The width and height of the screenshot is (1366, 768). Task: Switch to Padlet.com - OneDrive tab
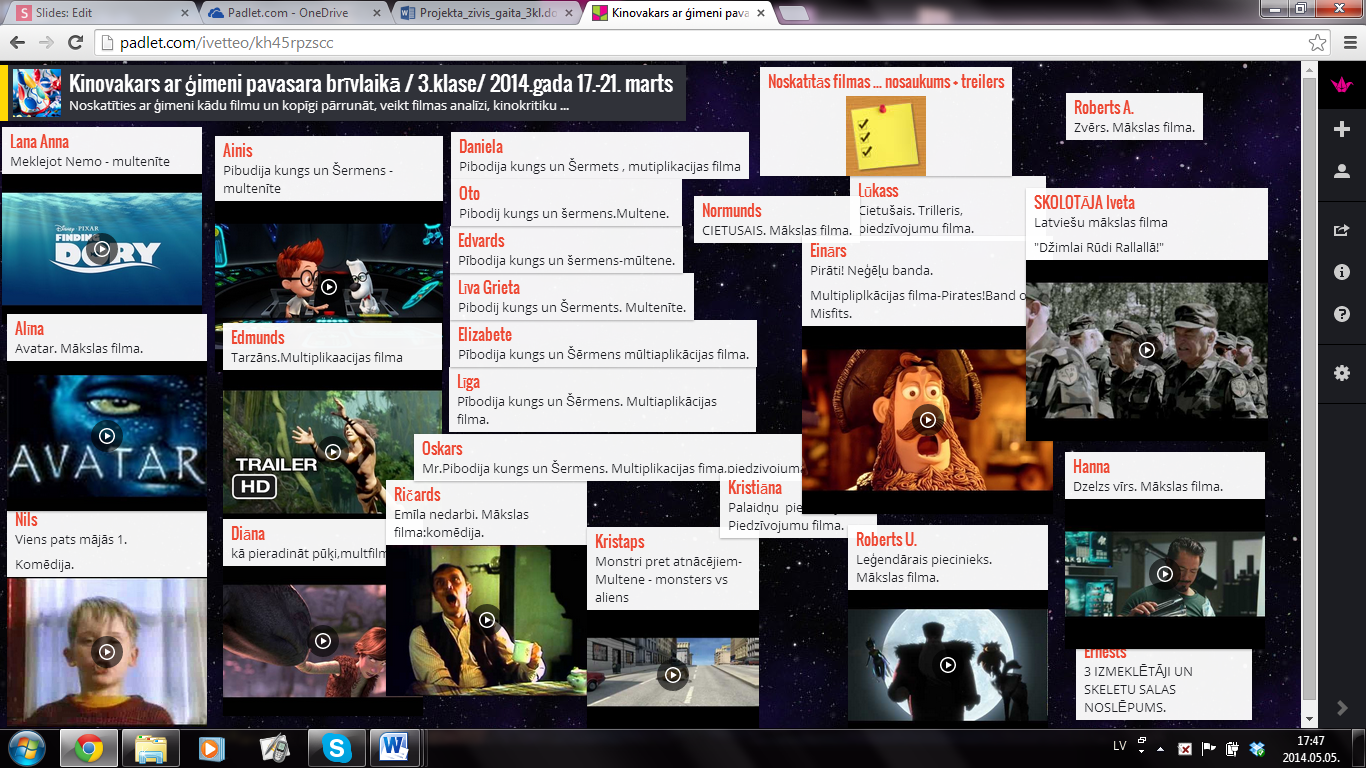pyautogui.click(x=295, y=14)
